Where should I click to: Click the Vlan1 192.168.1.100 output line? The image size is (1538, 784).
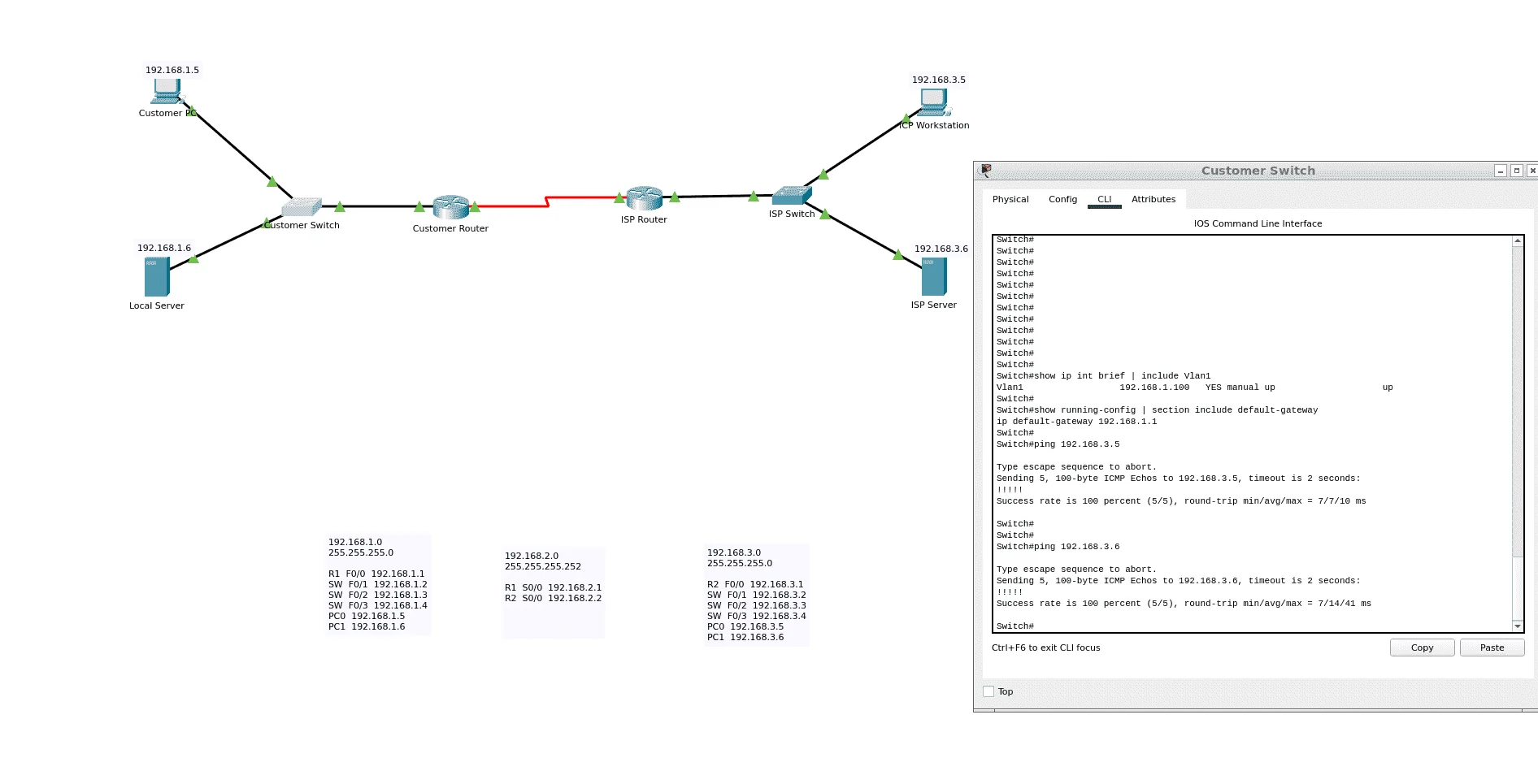click(1195, 388)
